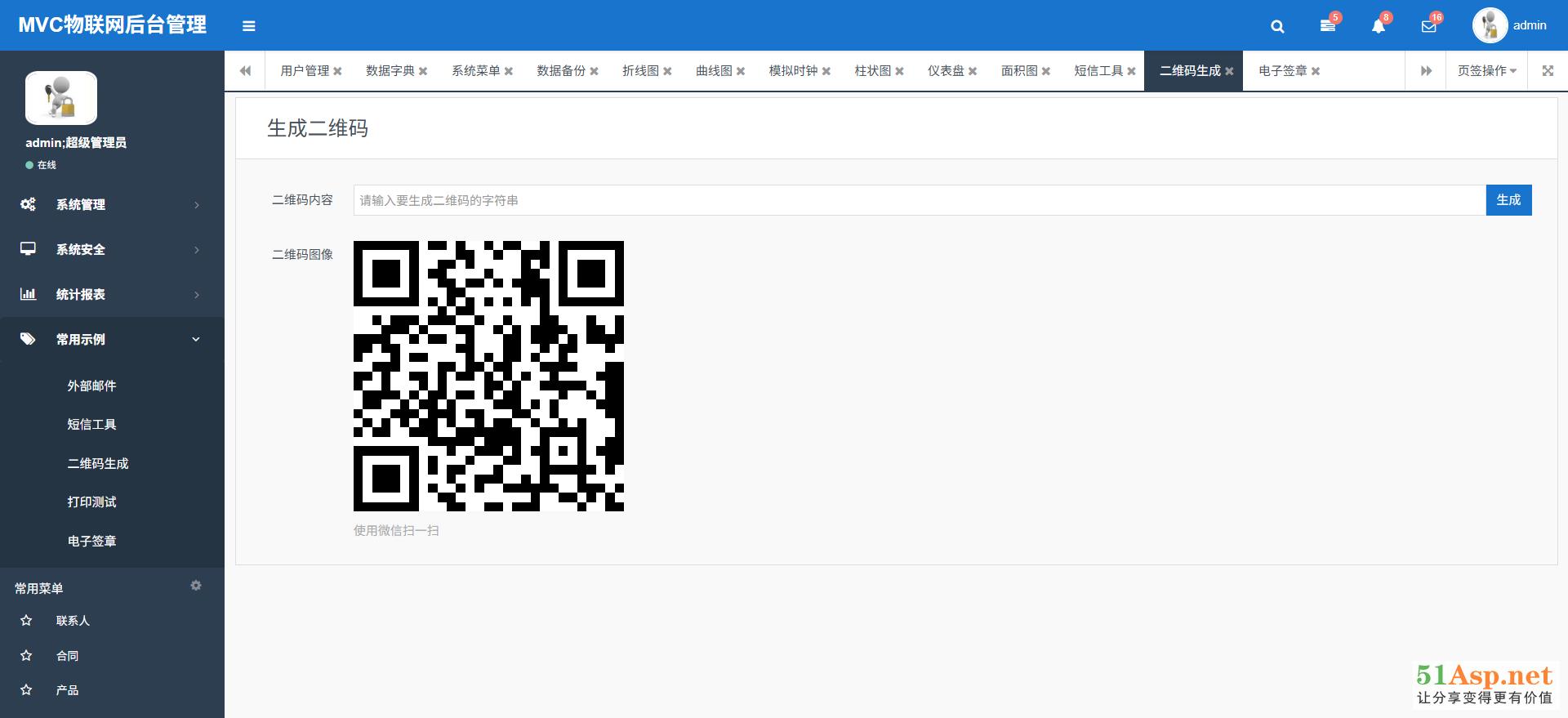The width and height of the screenshot is (1568, 718).
Task: Open the envelope messages icon
Action: pyautogui.click(x=1428, y=26)
